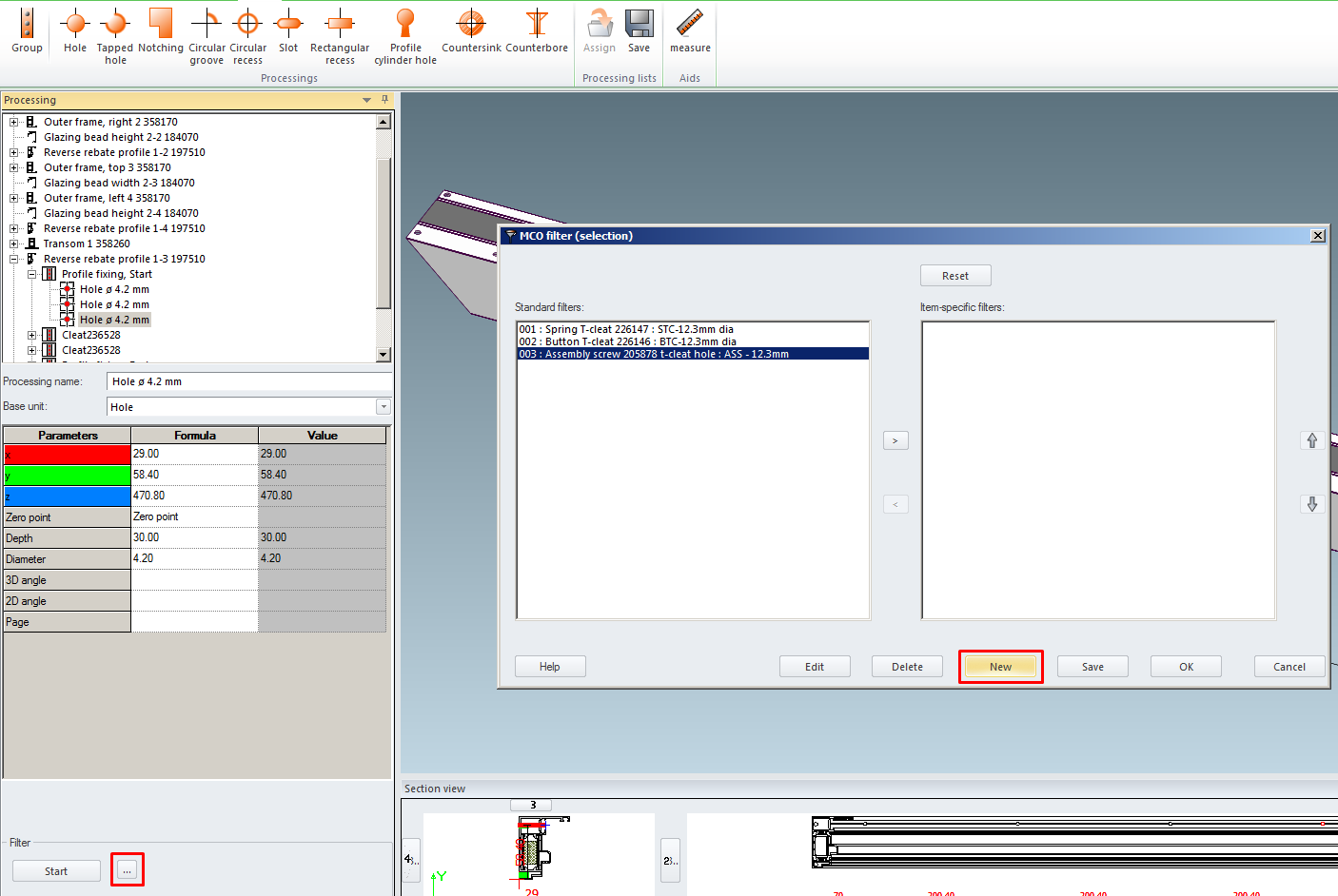Viewport: 1338px width, 896px height.
Task: Expand Outer frame, right 2 node
Action: tap(13, 122)
